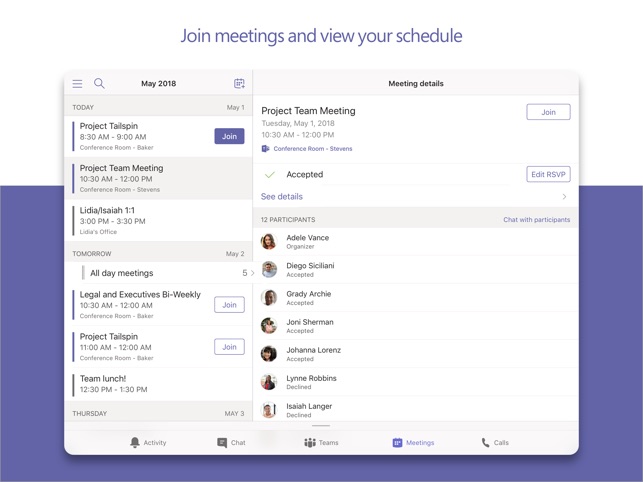
Task: Click Join in Meeting details header
Action: (548, 112)
